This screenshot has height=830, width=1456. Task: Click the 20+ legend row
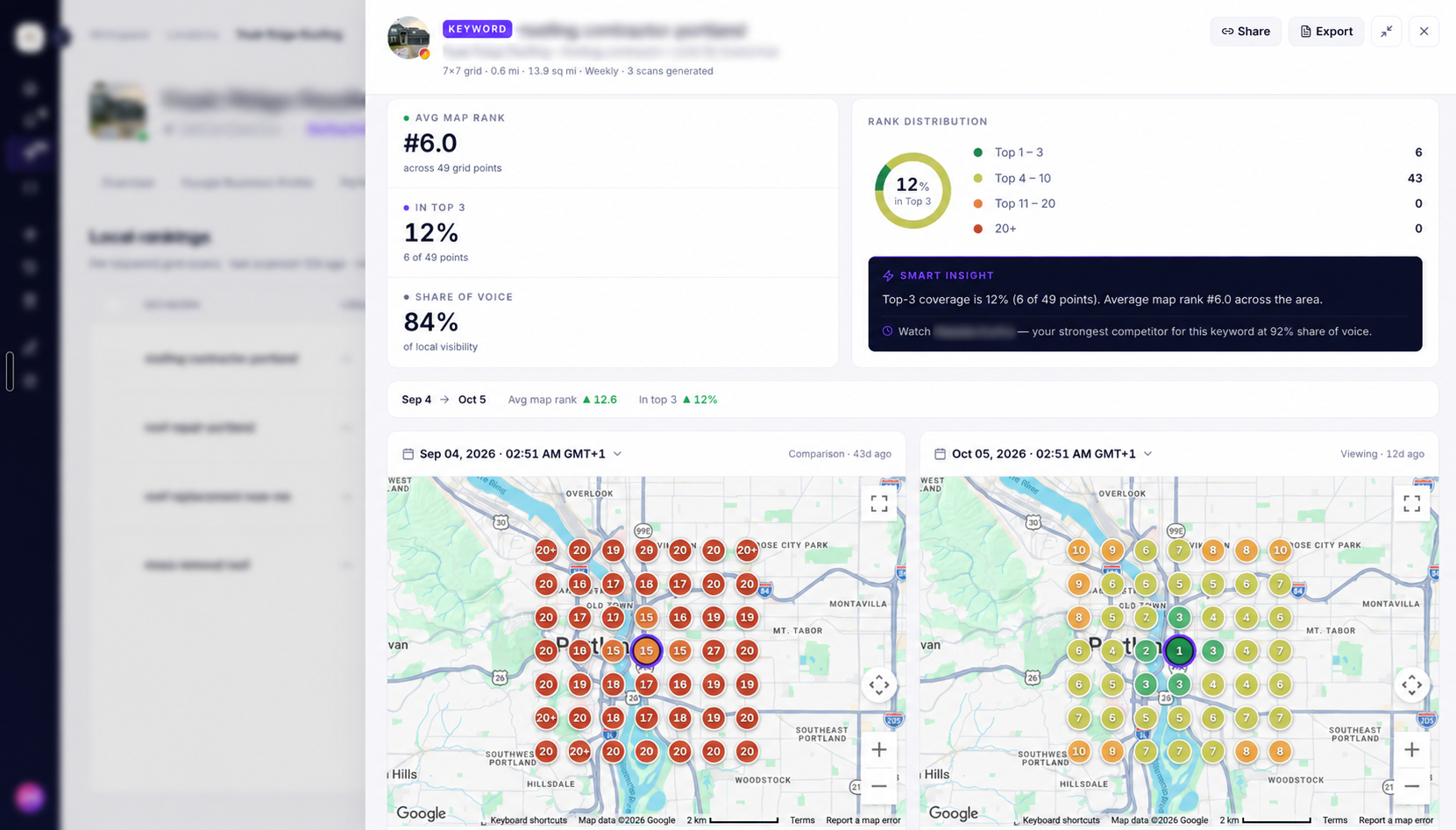1197,229
